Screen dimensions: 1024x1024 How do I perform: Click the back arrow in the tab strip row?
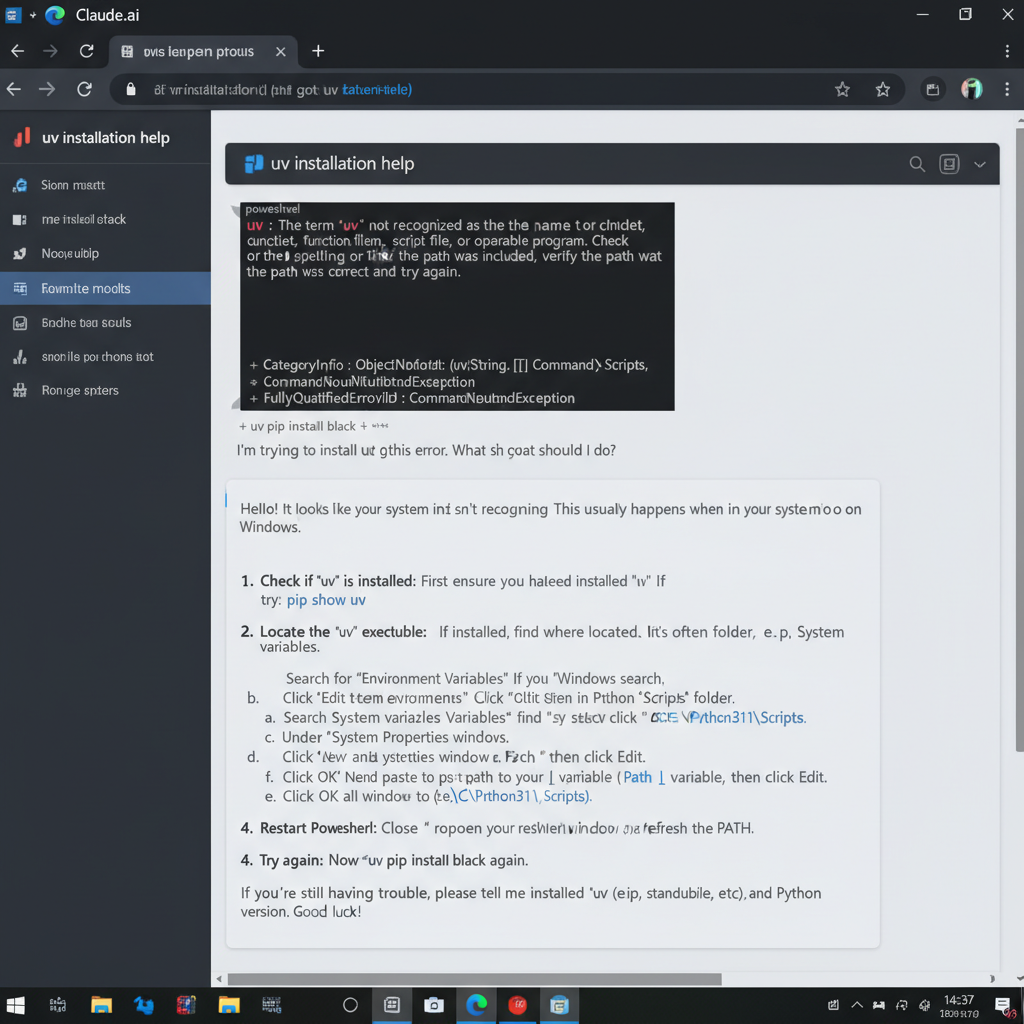pos(18,51)
